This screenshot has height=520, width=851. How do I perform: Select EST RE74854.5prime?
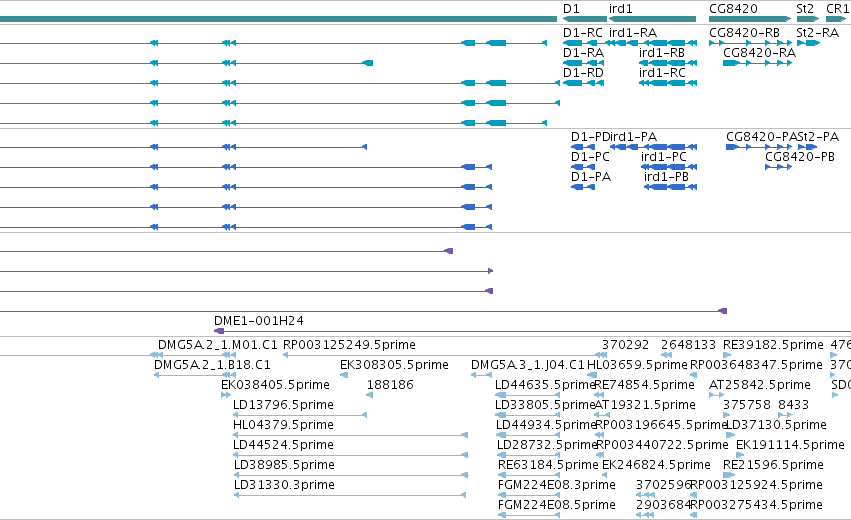pos(645,385)
